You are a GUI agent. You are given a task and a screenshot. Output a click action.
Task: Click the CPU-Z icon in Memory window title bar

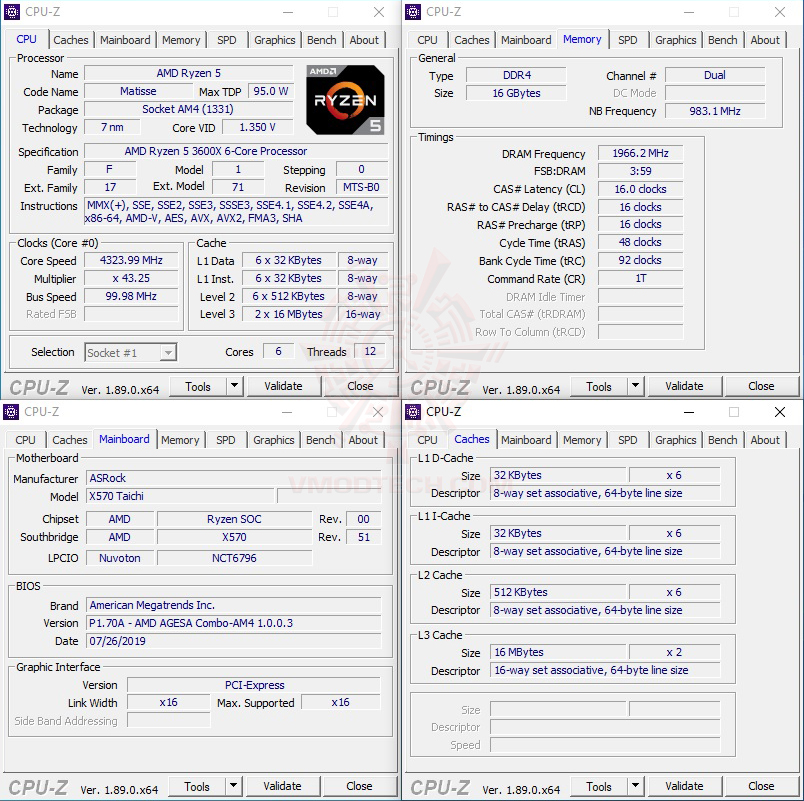[x=411, y=11]
